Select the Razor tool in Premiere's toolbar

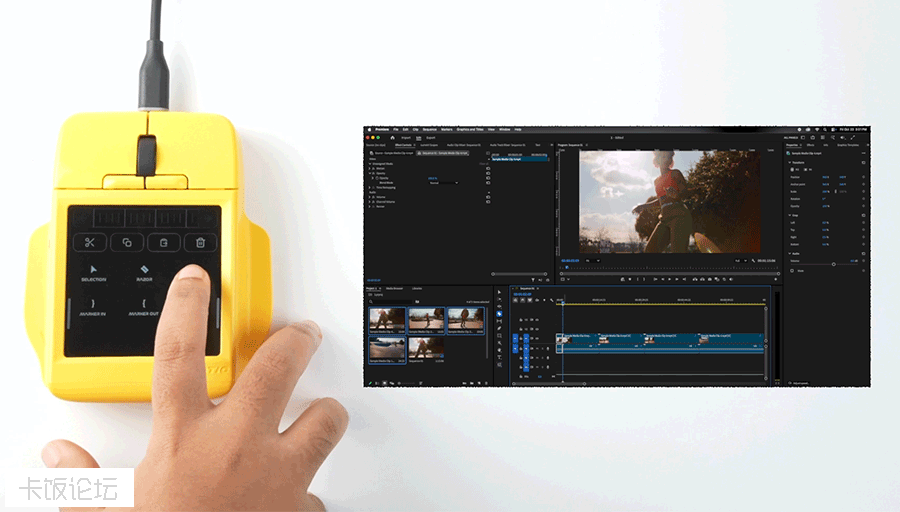tap(499, 314)
